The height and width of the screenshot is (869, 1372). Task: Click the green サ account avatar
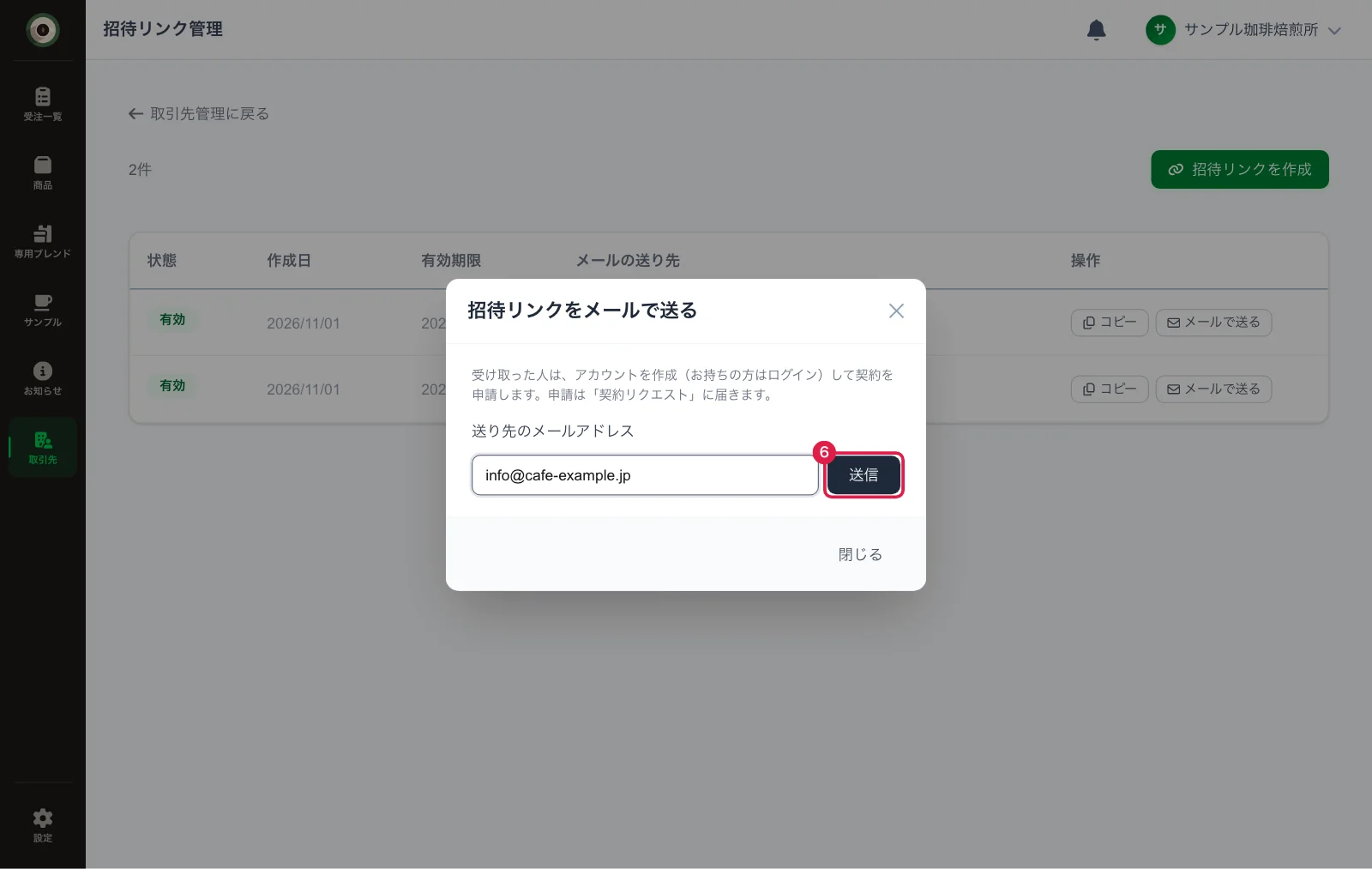click(1160, 30)
